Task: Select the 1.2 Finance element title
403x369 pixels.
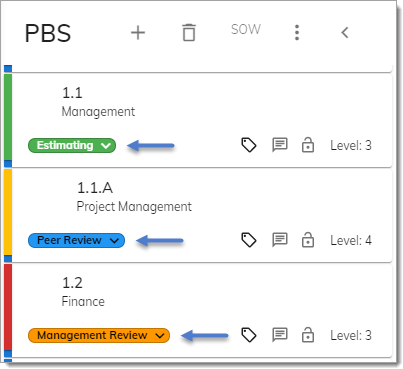Action: (83, 302)
